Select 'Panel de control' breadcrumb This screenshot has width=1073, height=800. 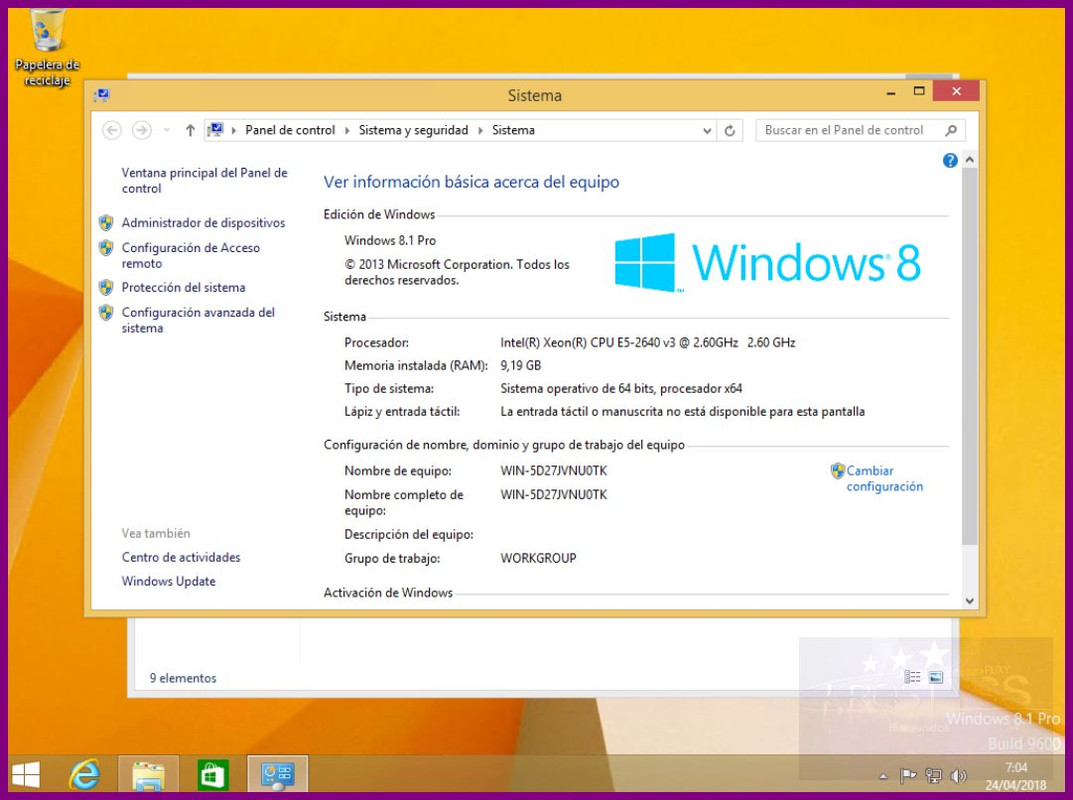290,130
